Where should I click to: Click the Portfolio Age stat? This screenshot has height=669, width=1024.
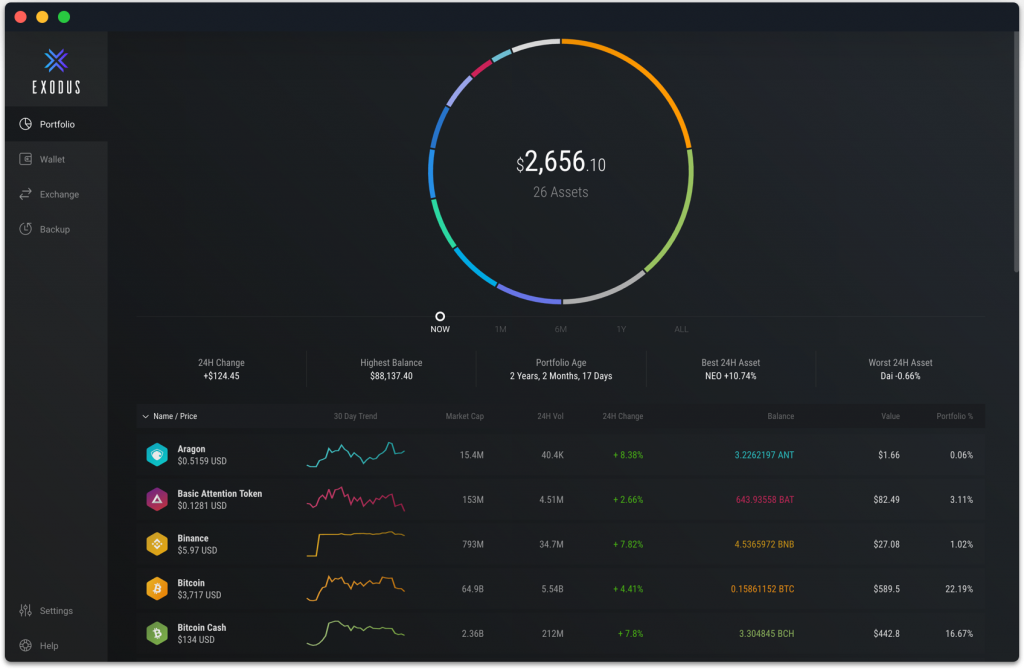pyautogui.click(x=561, y=369)
